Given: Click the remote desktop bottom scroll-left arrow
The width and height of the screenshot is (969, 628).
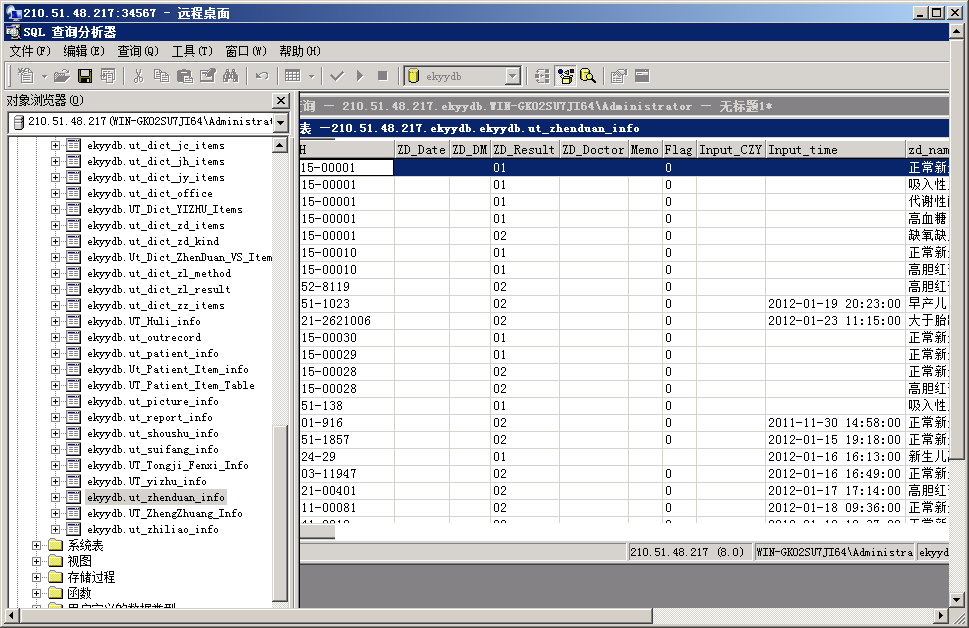Looking at the screenshot, I should pos(11,616).
